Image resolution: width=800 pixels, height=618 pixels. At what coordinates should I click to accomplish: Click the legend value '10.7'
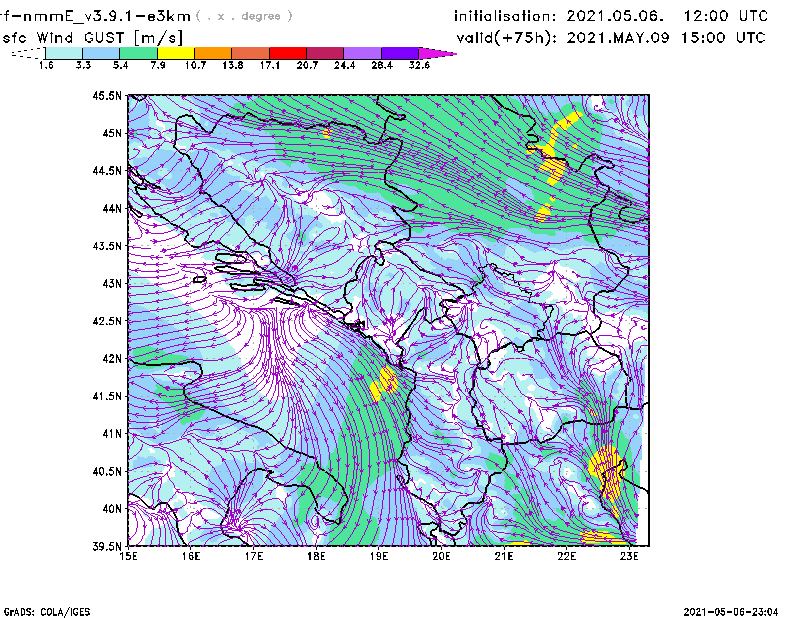[195, 65]
